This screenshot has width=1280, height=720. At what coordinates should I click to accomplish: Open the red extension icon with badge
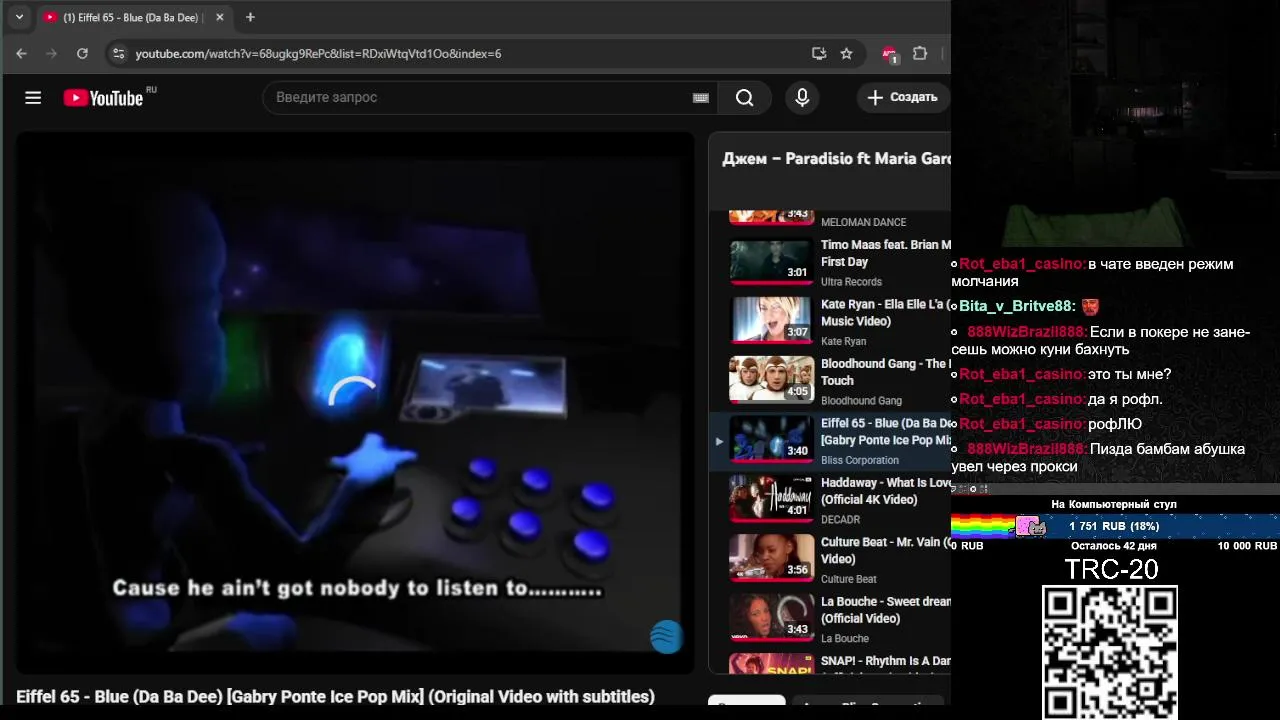889,54
